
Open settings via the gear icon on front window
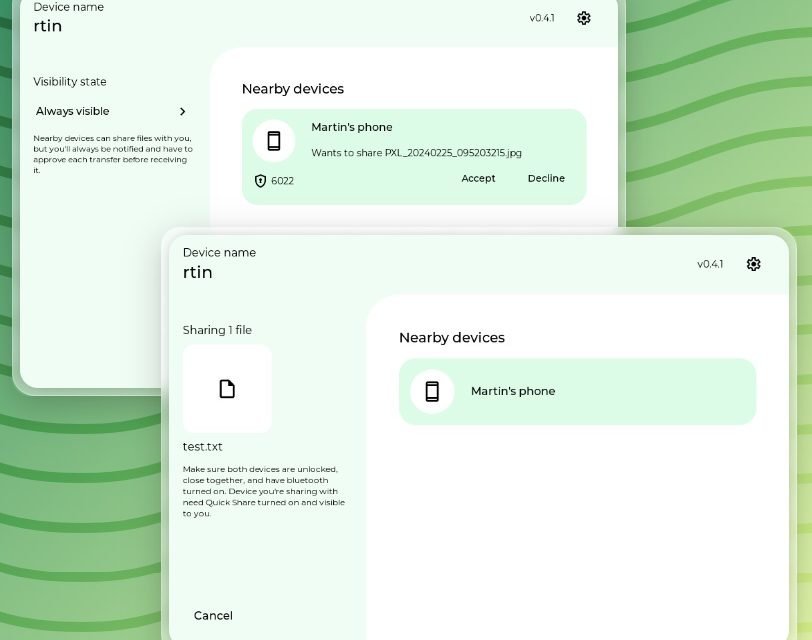coord(753,263)
